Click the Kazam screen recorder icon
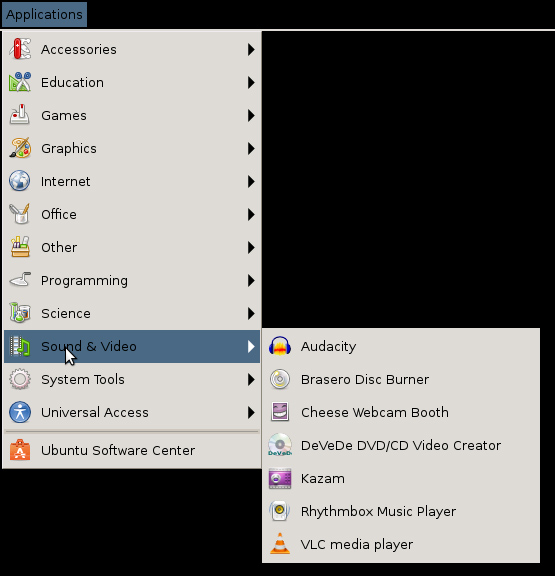The width and height of the screenshot is (555, 576). pyautogui.click(x=280, y=478)
